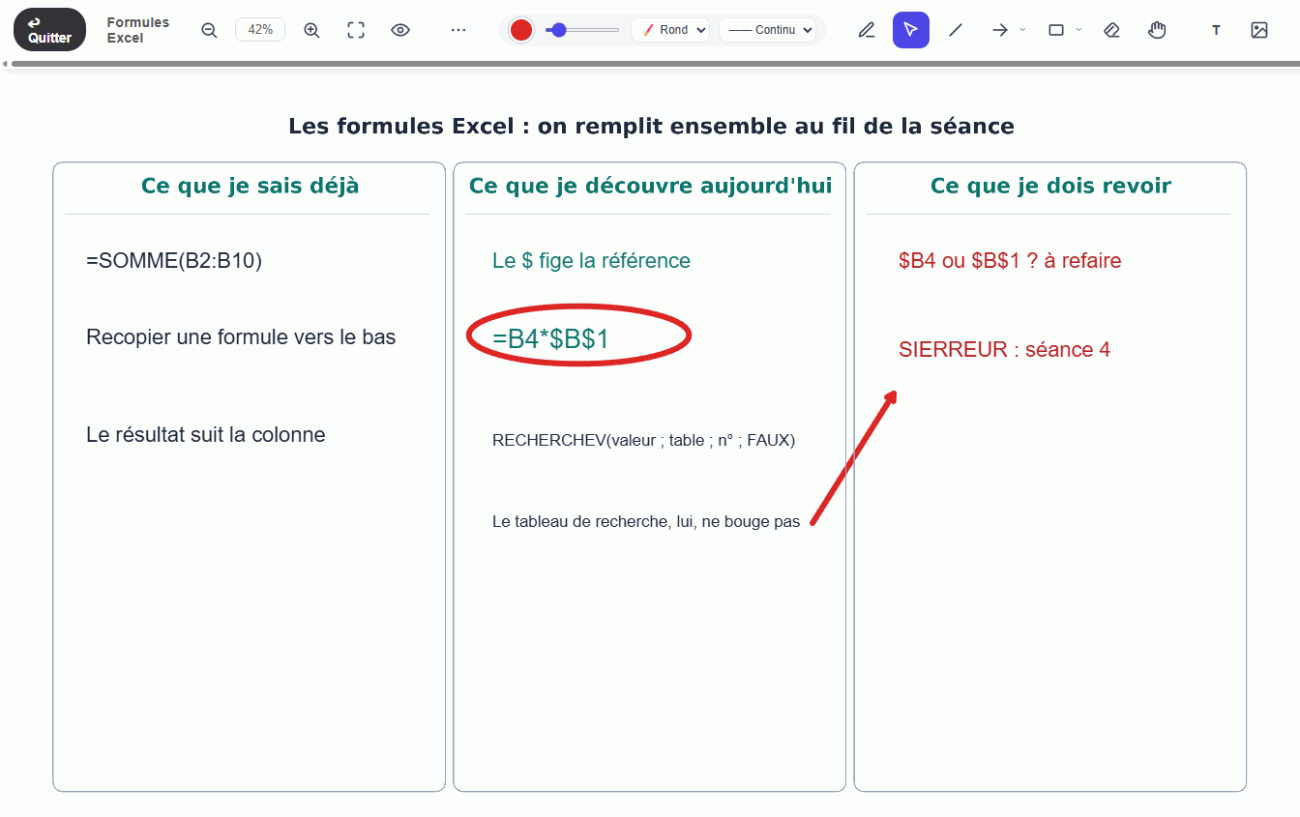Click the scrollbar left arrow under the toolbar
This screenshot has width=1300, height=817.
click(x=5, y=64)
